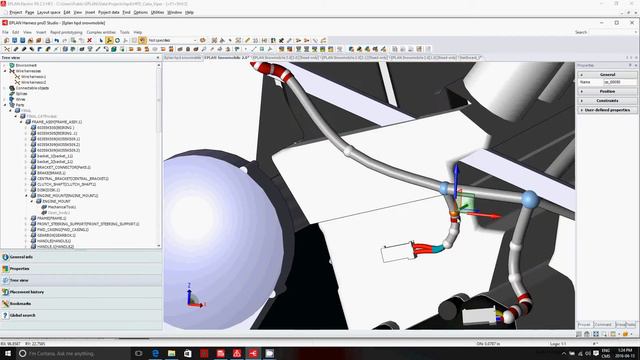Screen dimensions: 640x360
Task: Click the red X delete icon in toolbar
Action: coord(89,40)
